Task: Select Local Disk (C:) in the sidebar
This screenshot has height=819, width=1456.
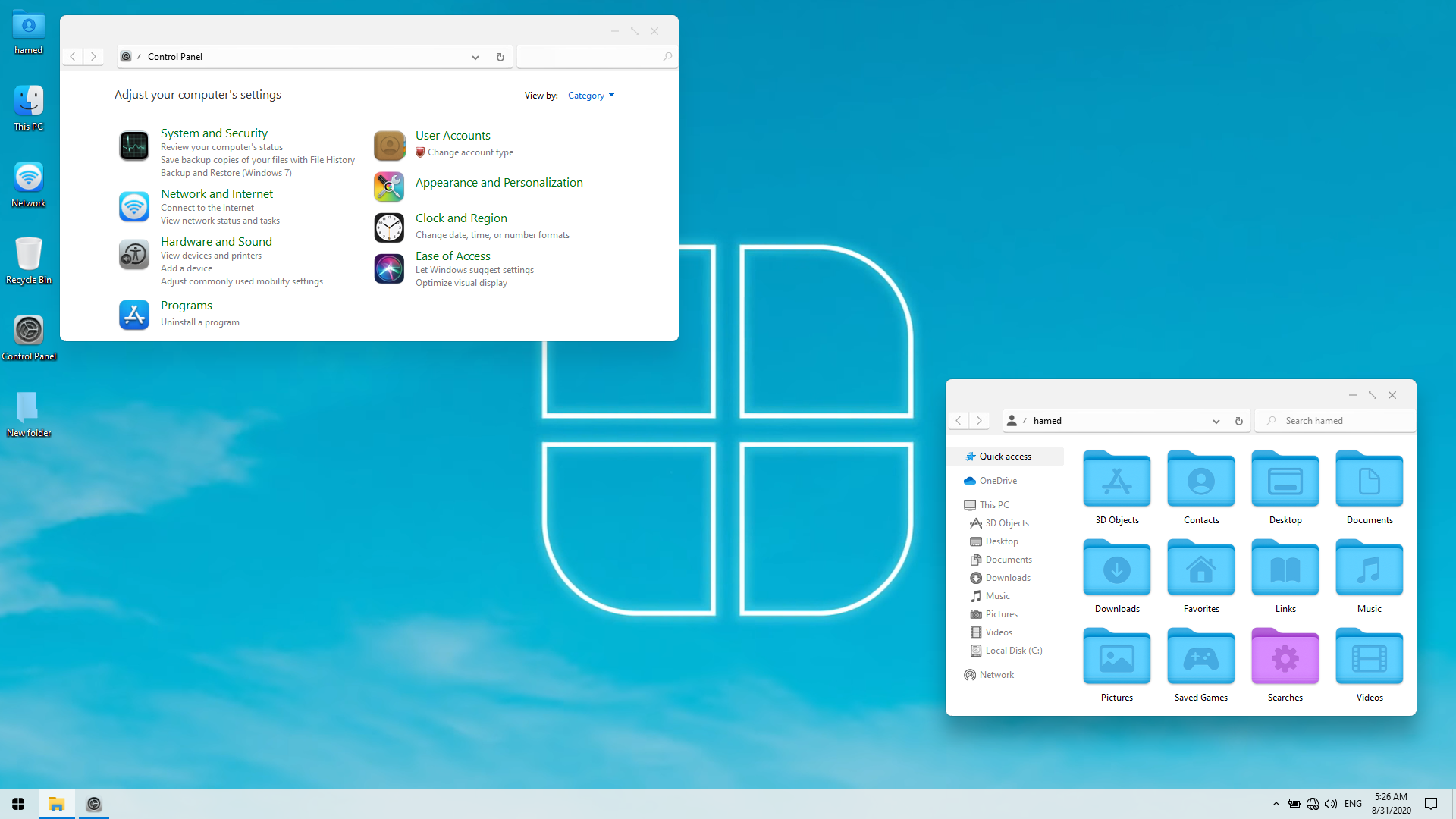Action: point(1013,651)
